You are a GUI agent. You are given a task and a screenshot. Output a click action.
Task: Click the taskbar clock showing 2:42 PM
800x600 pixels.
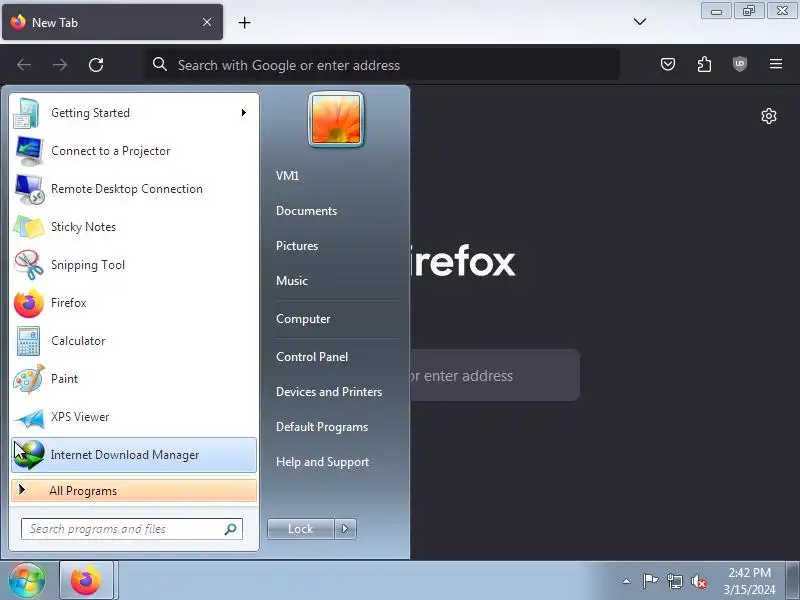pyautogui.click(x=749, y=581)
